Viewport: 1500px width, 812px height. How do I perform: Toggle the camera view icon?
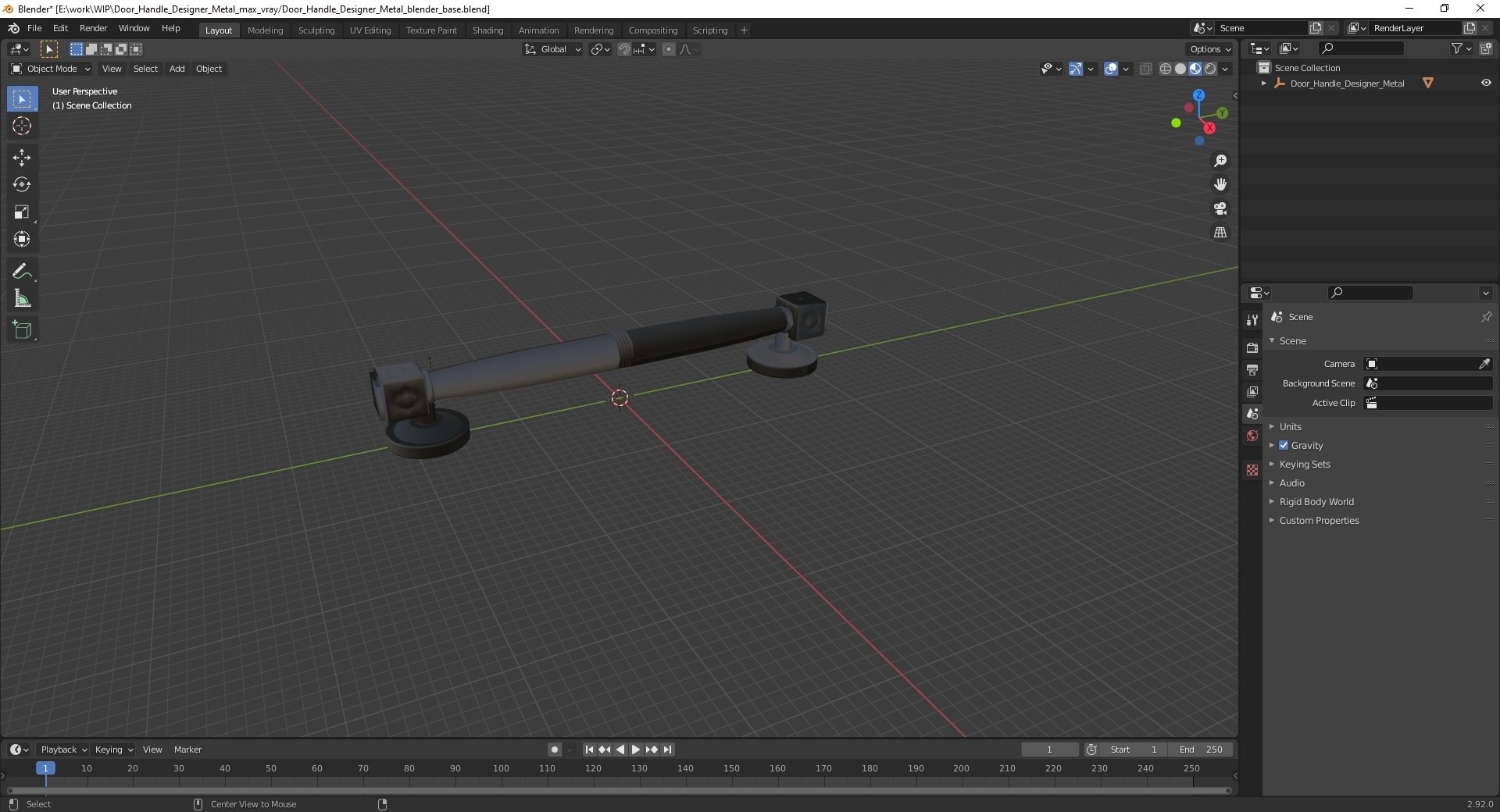pos(1220,208)
